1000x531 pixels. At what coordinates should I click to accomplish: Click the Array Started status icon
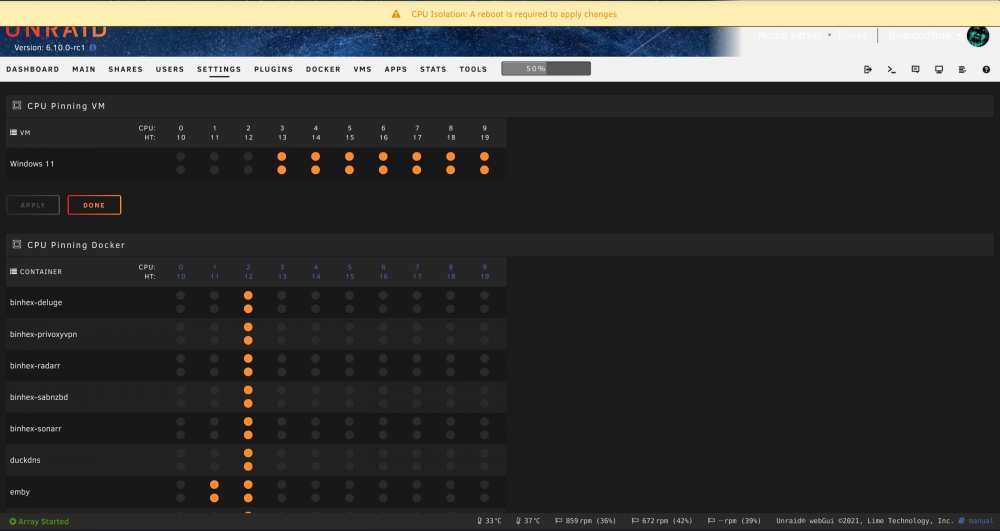[x=13, y=521]
